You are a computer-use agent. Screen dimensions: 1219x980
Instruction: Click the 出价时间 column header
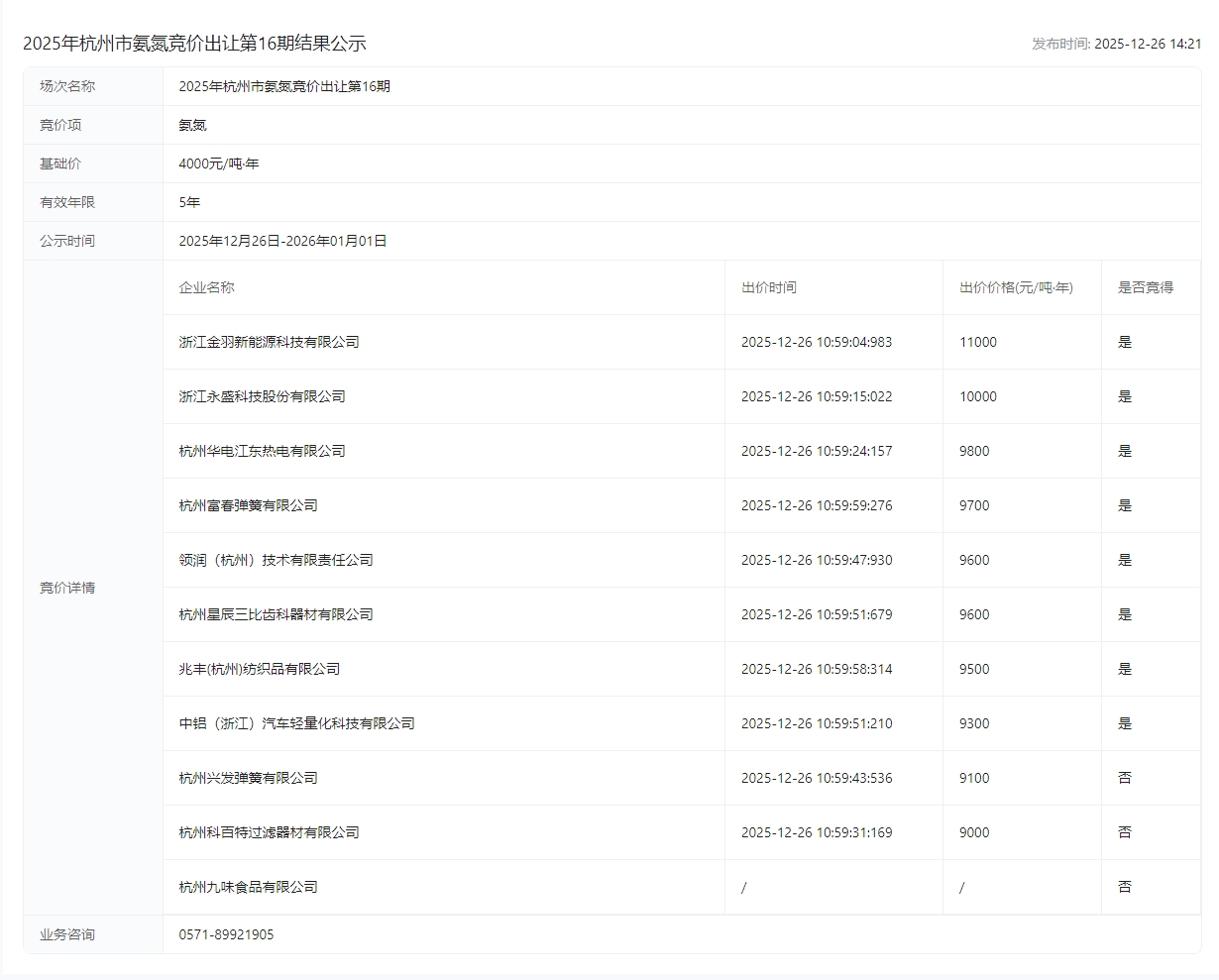coord(768,287)
